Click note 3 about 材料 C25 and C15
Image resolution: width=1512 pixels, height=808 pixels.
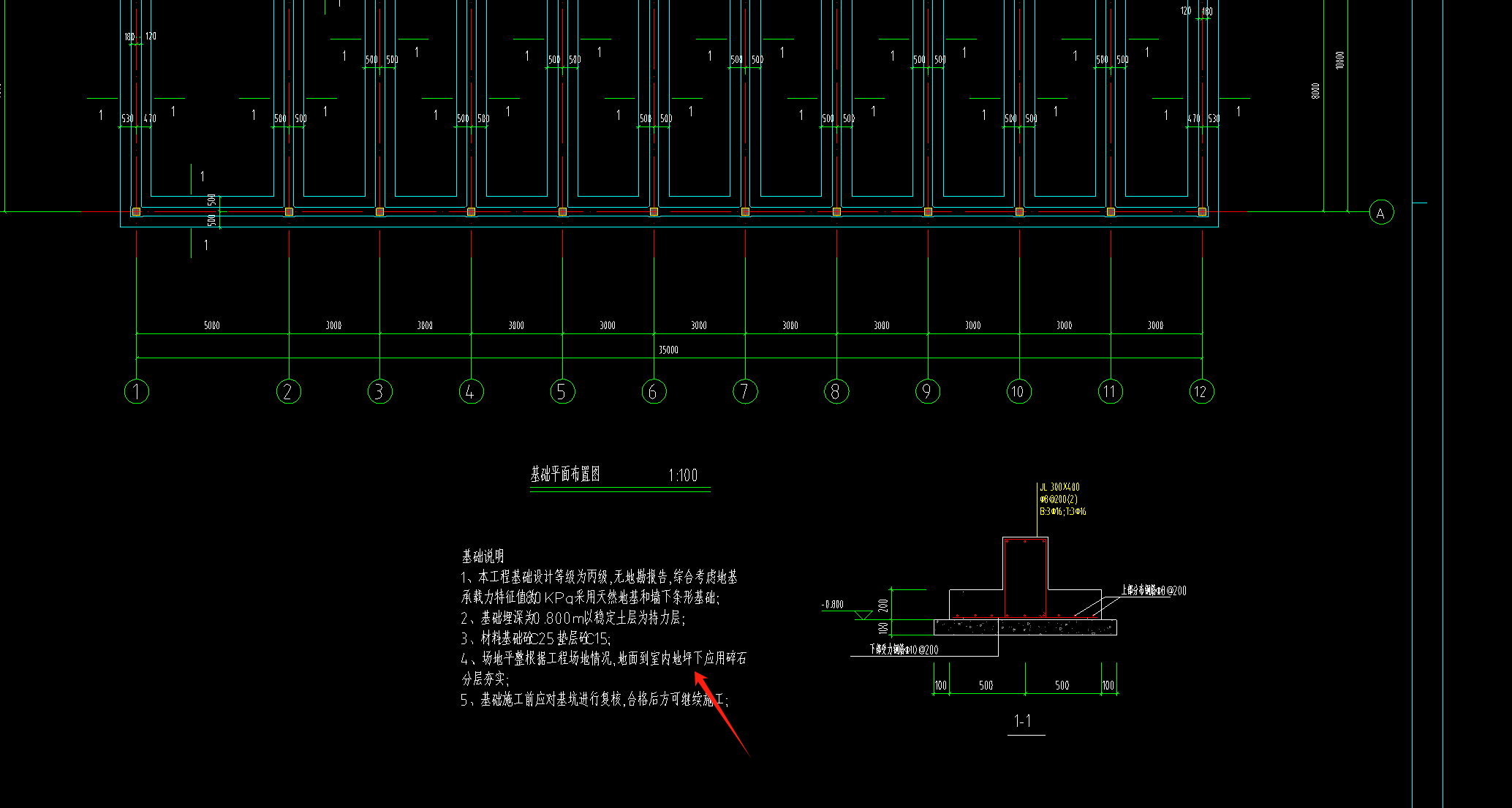pyautogui.click(x=536, y=638)
